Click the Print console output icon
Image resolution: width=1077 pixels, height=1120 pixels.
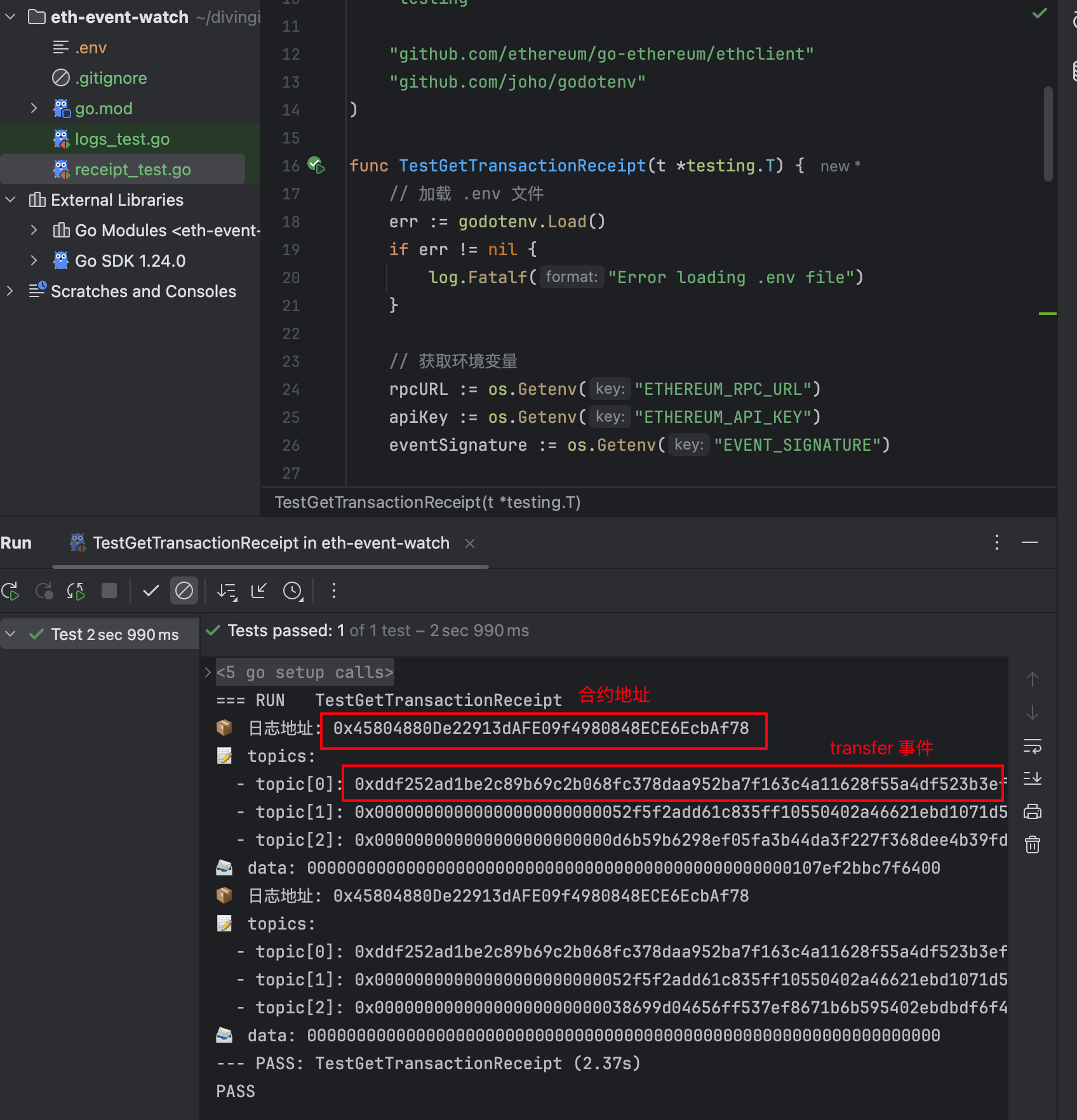tap(1033, 811)
